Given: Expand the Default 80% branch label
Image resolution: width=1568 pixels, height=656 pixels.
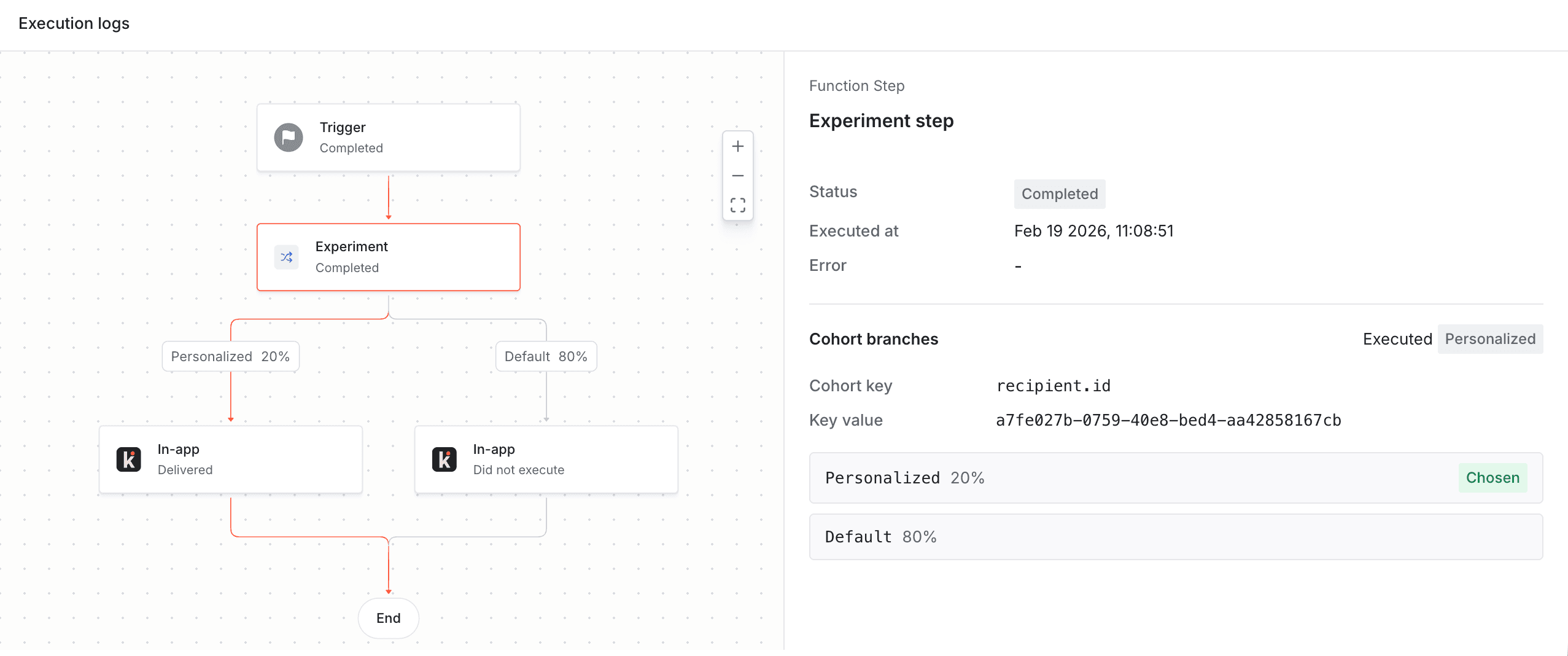Looking at the screenshot, I should click(545, 356).
